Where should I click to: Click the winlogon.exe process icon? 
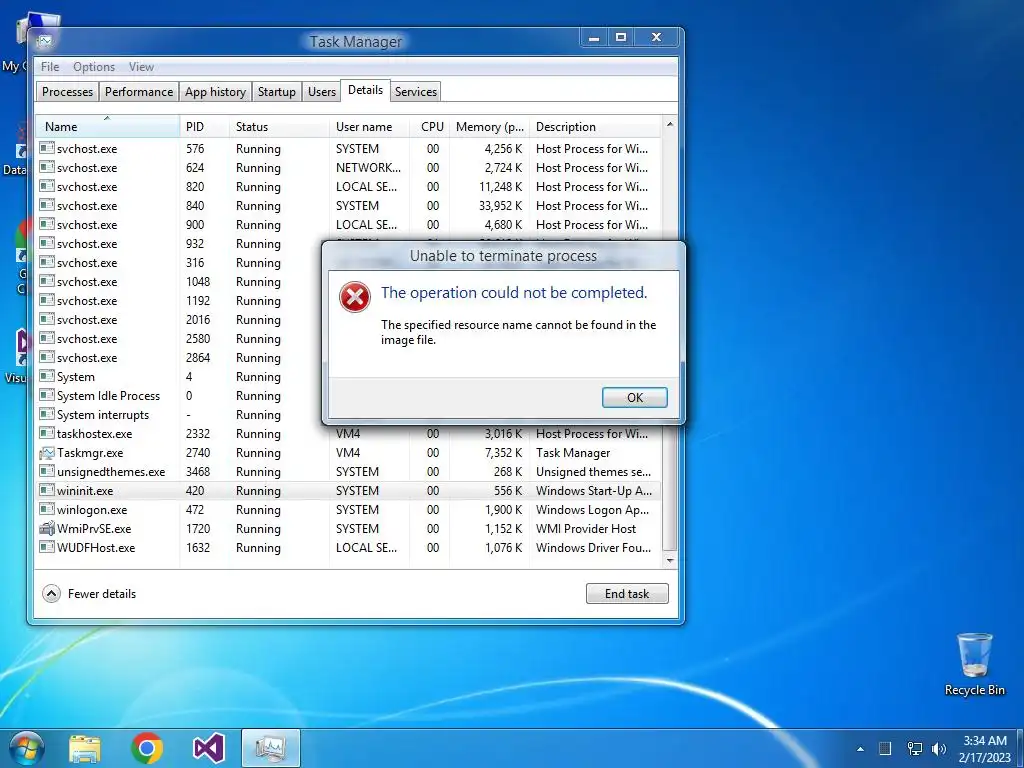point(46,509)
